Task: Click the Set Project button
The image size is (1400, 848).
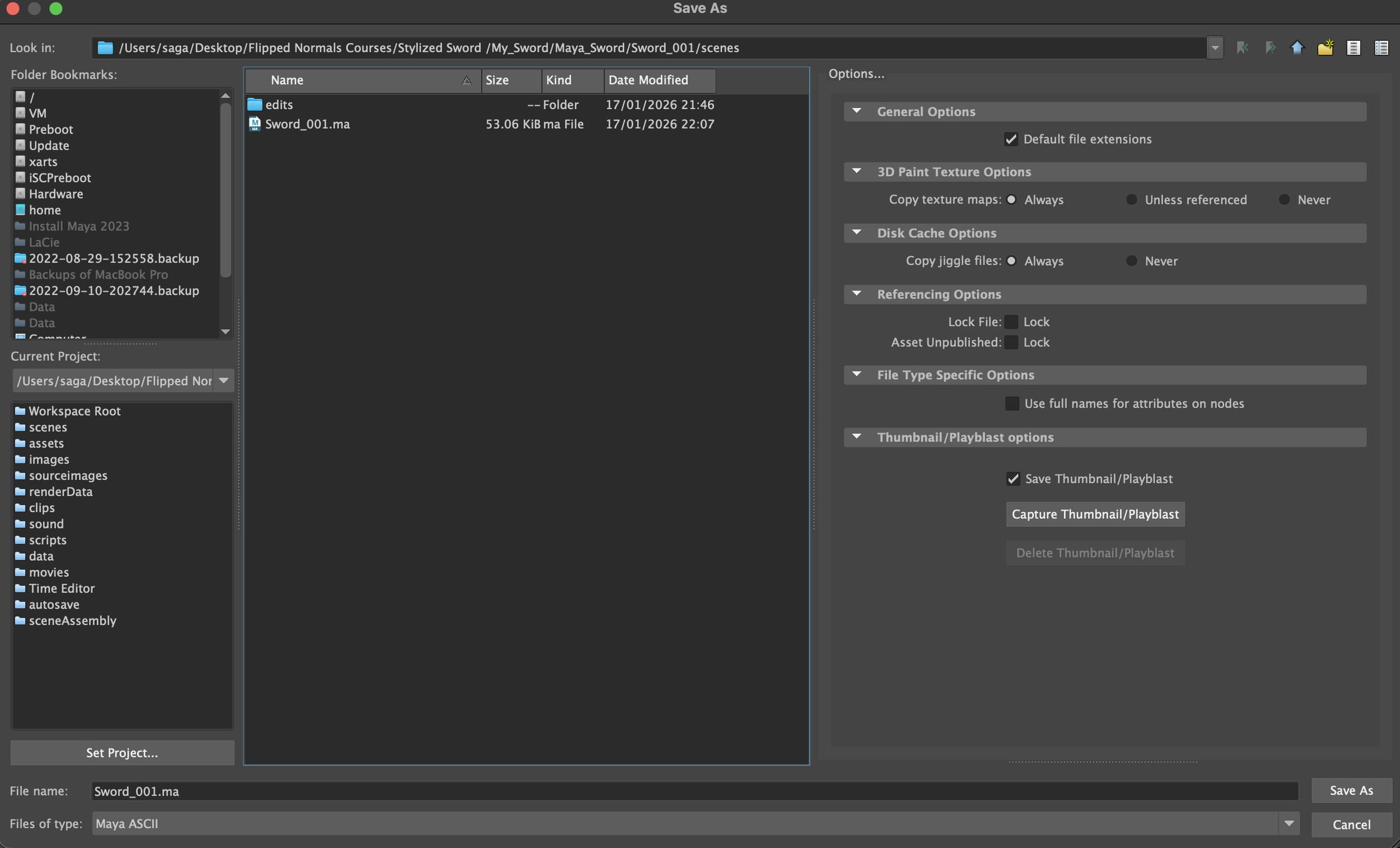Action: click(x=122, y=753)
